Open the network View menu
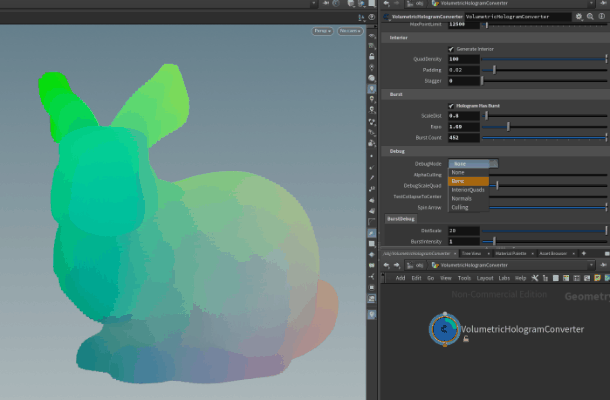 pos(445,278)
